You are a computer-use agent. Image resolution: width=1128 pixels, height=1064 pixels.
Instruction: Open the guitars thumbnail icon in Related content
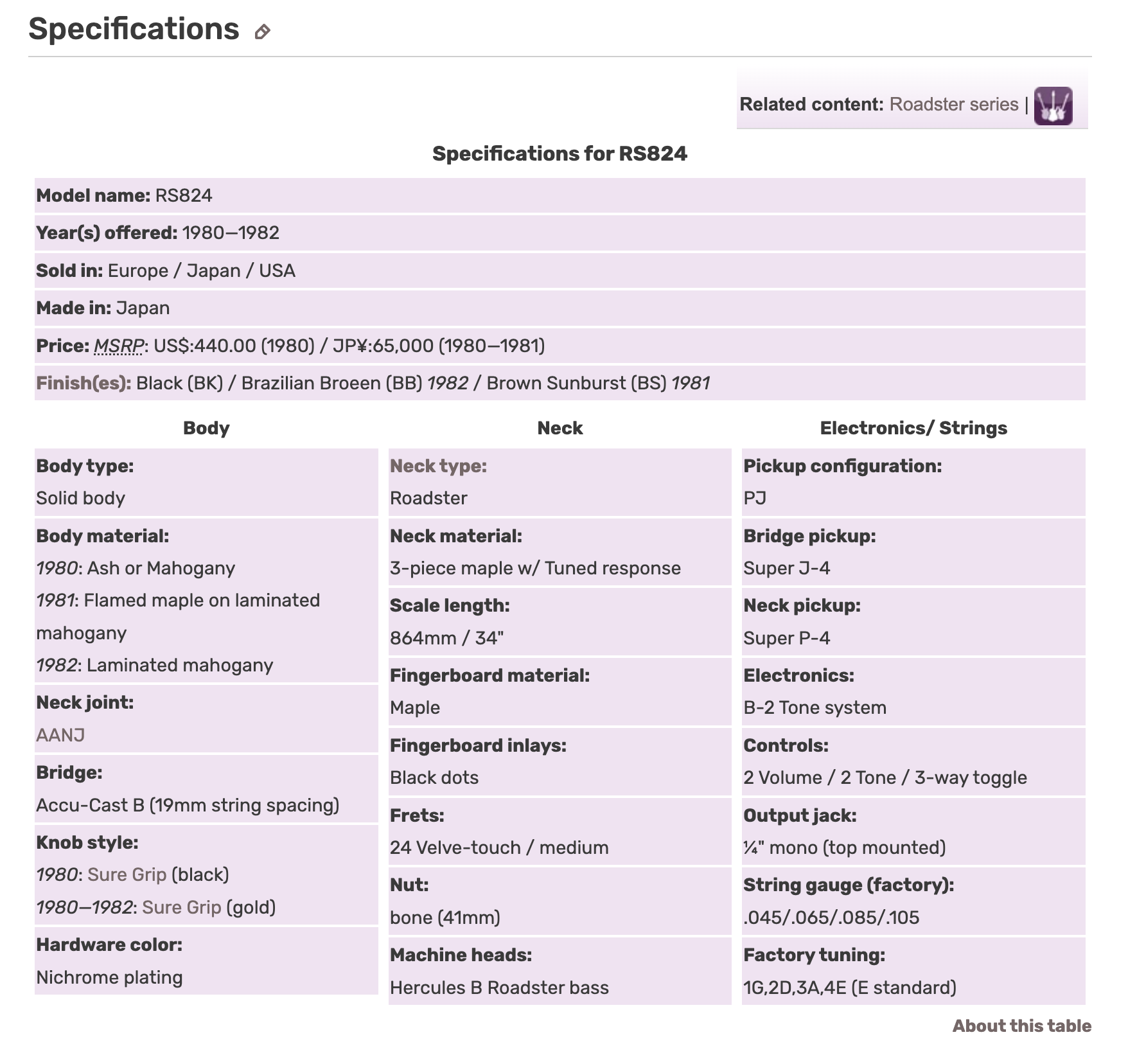[1053, 105]
